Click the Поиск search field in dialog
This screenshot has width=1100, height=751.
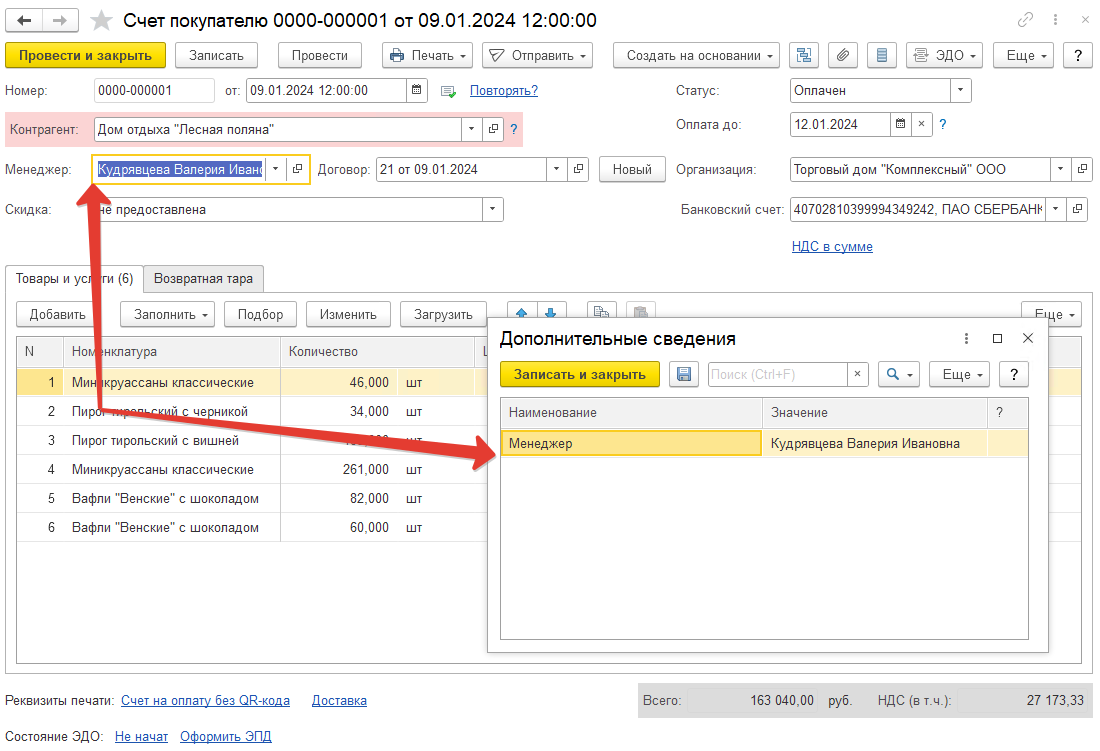(777, 374)
